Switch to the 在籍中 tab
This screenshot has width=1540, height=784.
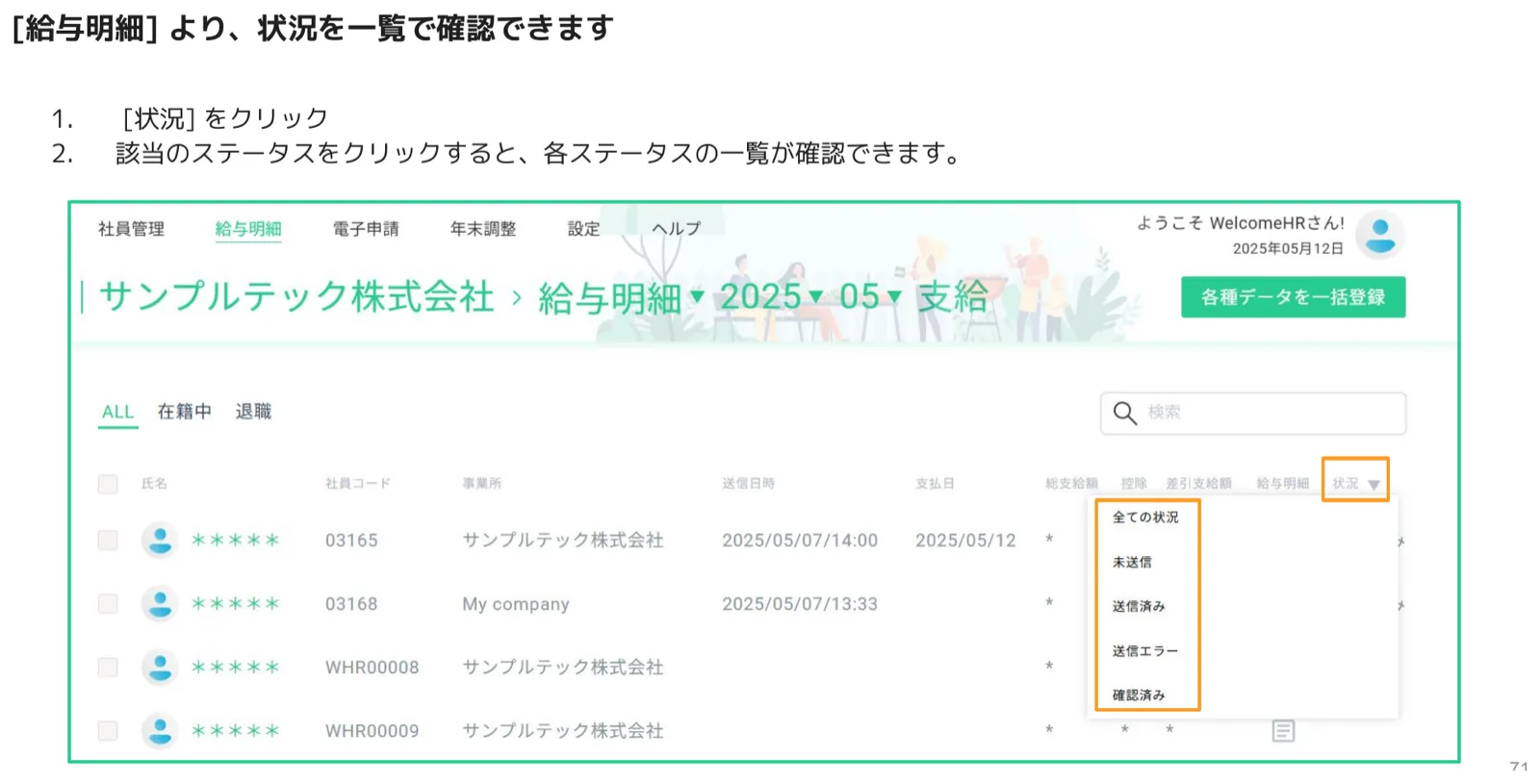click(185, 412)
